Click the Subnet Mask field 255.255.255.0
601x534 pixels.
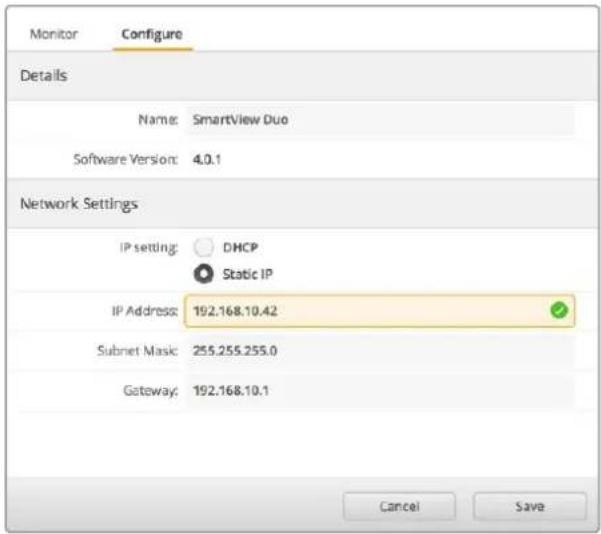pyautogui.click(x=379, y=350)
